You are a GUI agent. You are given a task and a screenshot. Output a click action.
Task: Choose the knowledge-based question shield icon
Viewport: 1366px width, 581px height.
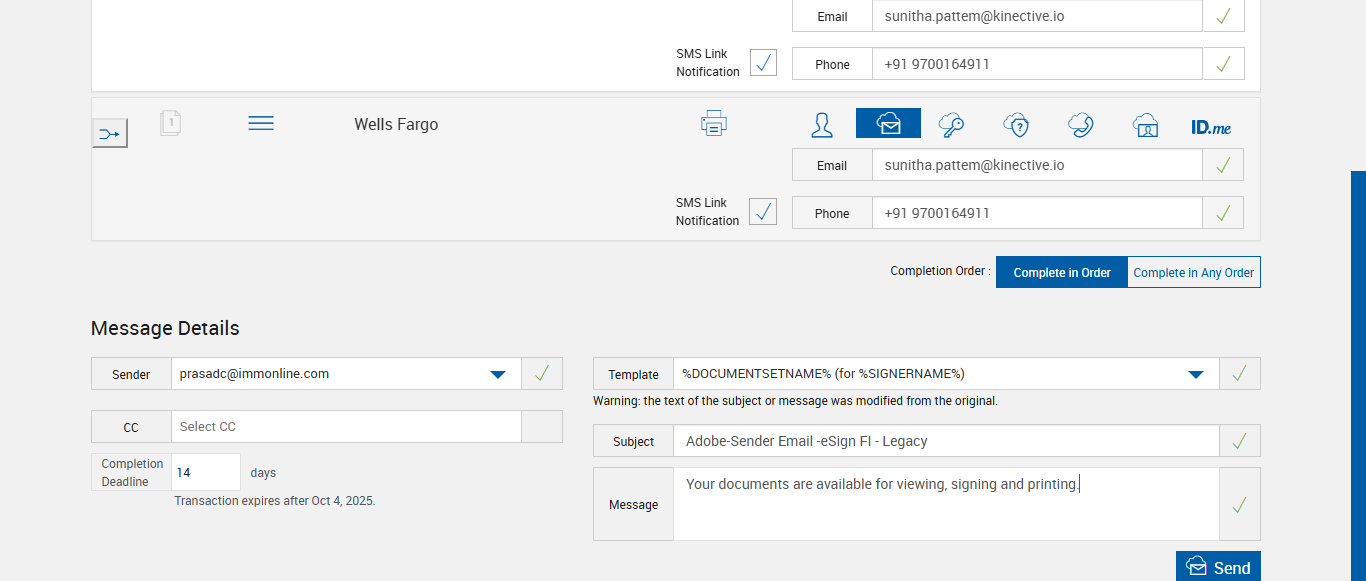[x=1016, y=125]
